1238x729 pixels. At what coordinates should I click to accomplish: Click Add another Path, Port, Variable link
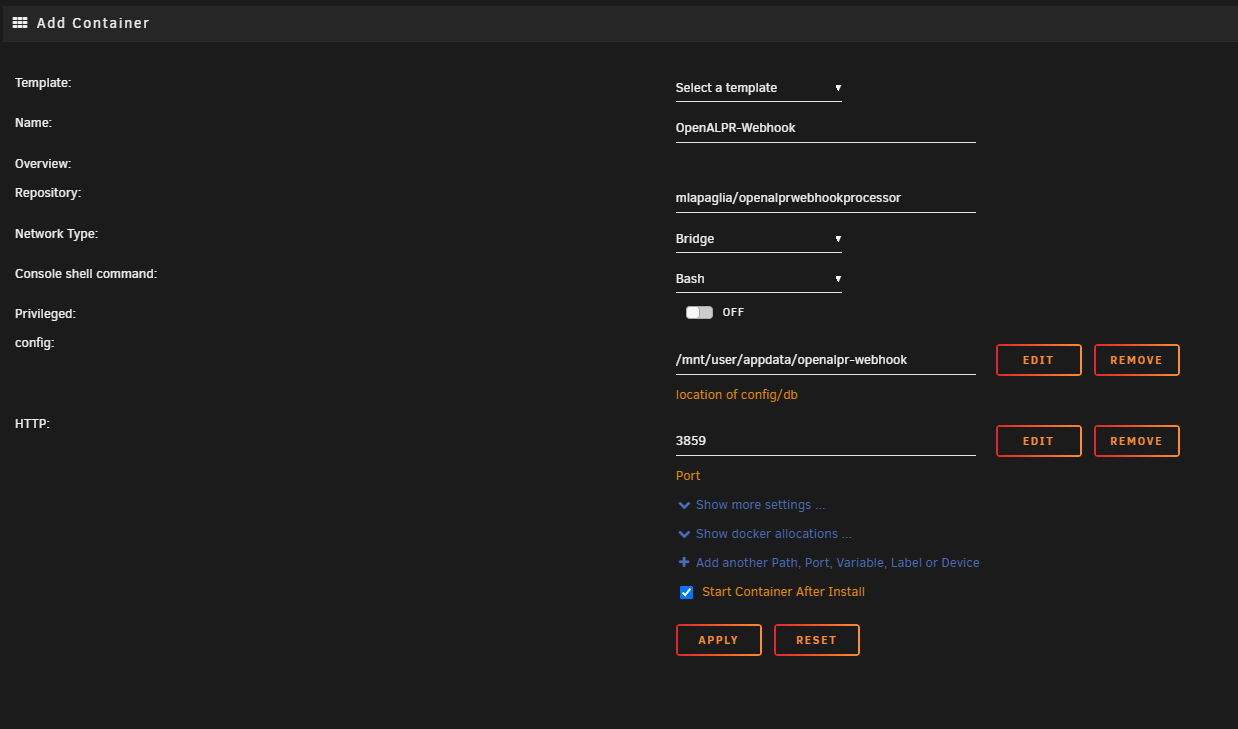(x=837, y=563)
